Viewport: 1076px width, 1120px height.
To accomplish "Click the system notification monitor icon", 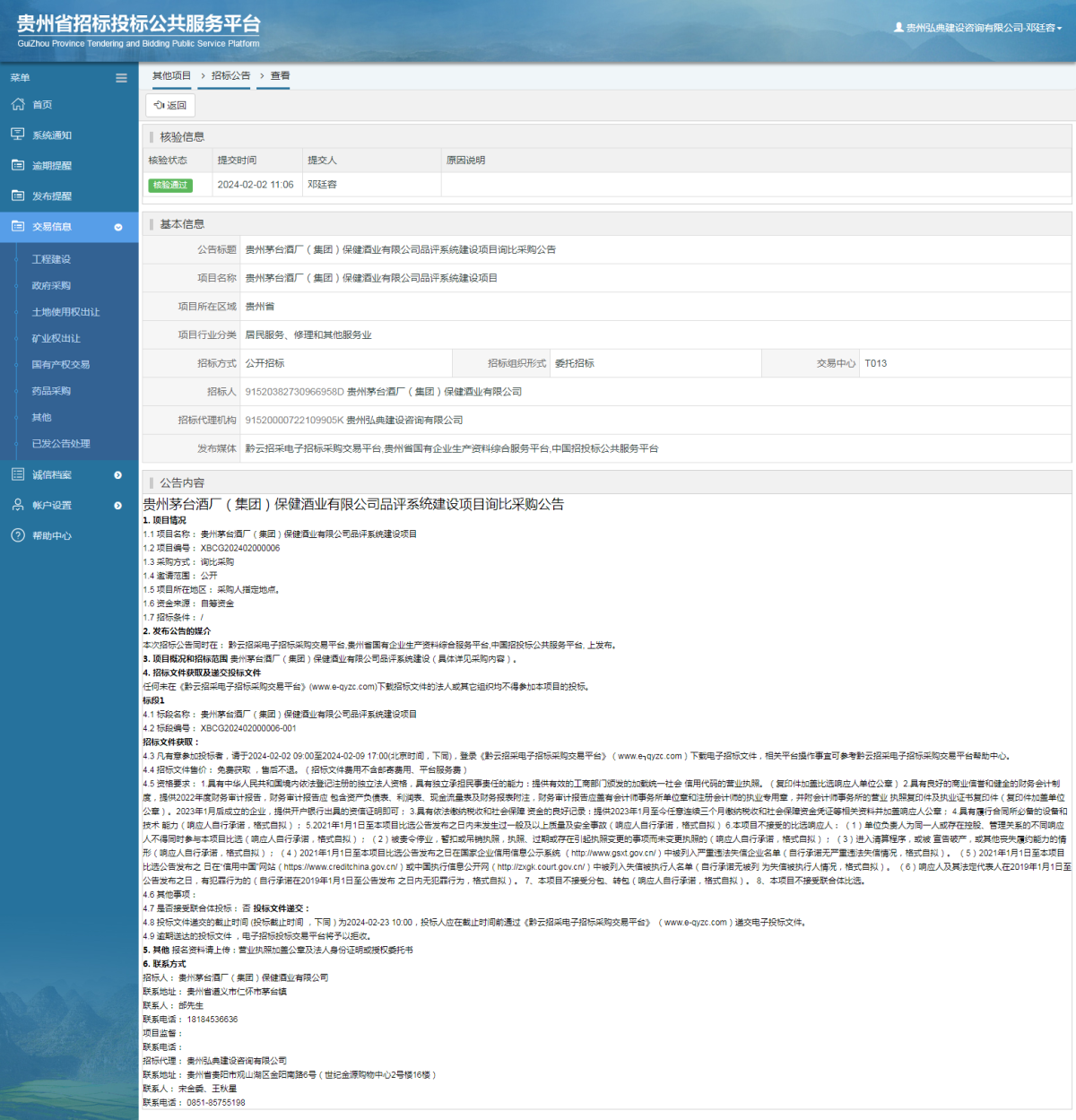I will point(18,135).
